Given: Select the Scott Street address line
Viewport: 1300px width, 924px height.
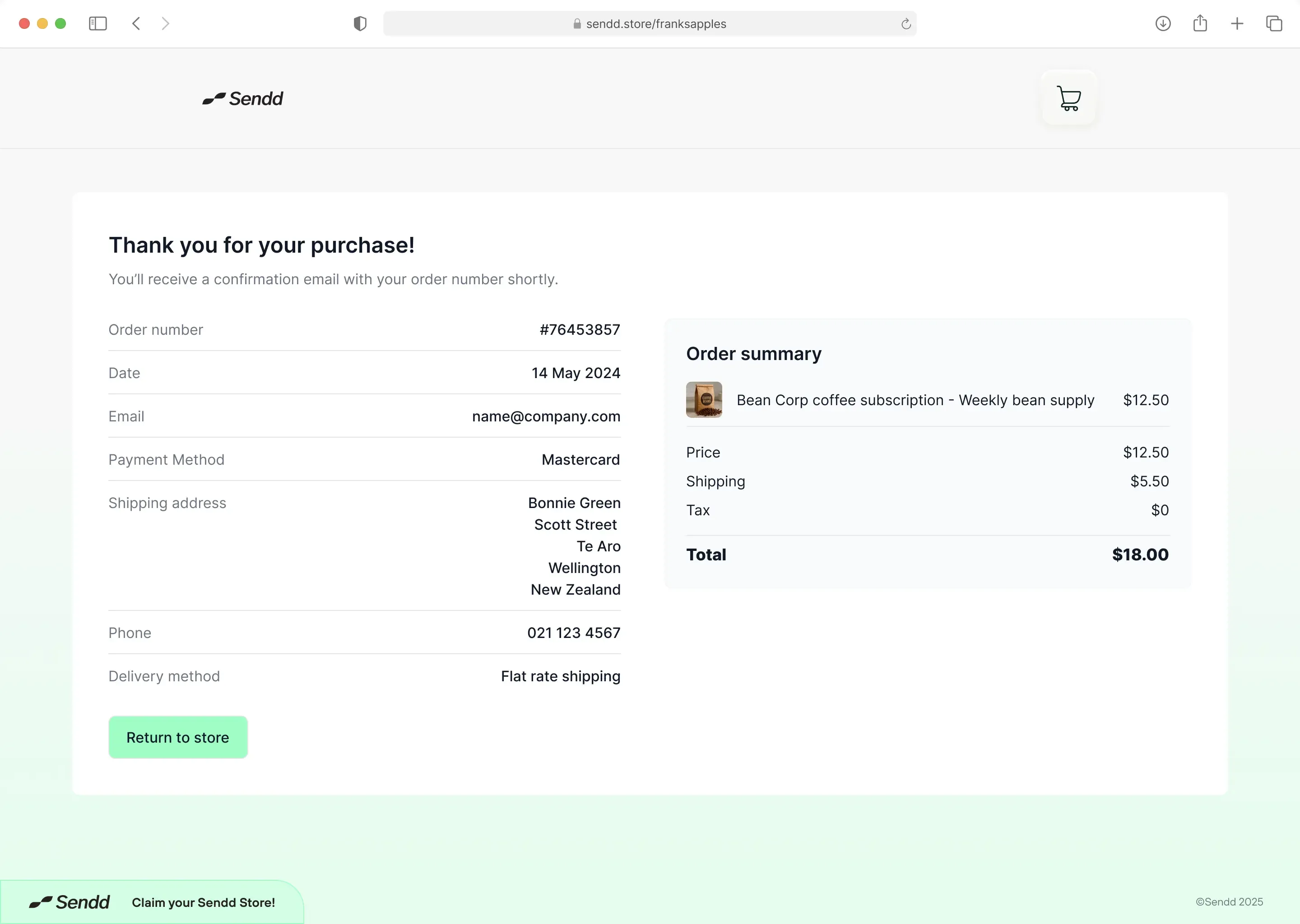Looking at the screenshot, I should [x=576, y=525].
